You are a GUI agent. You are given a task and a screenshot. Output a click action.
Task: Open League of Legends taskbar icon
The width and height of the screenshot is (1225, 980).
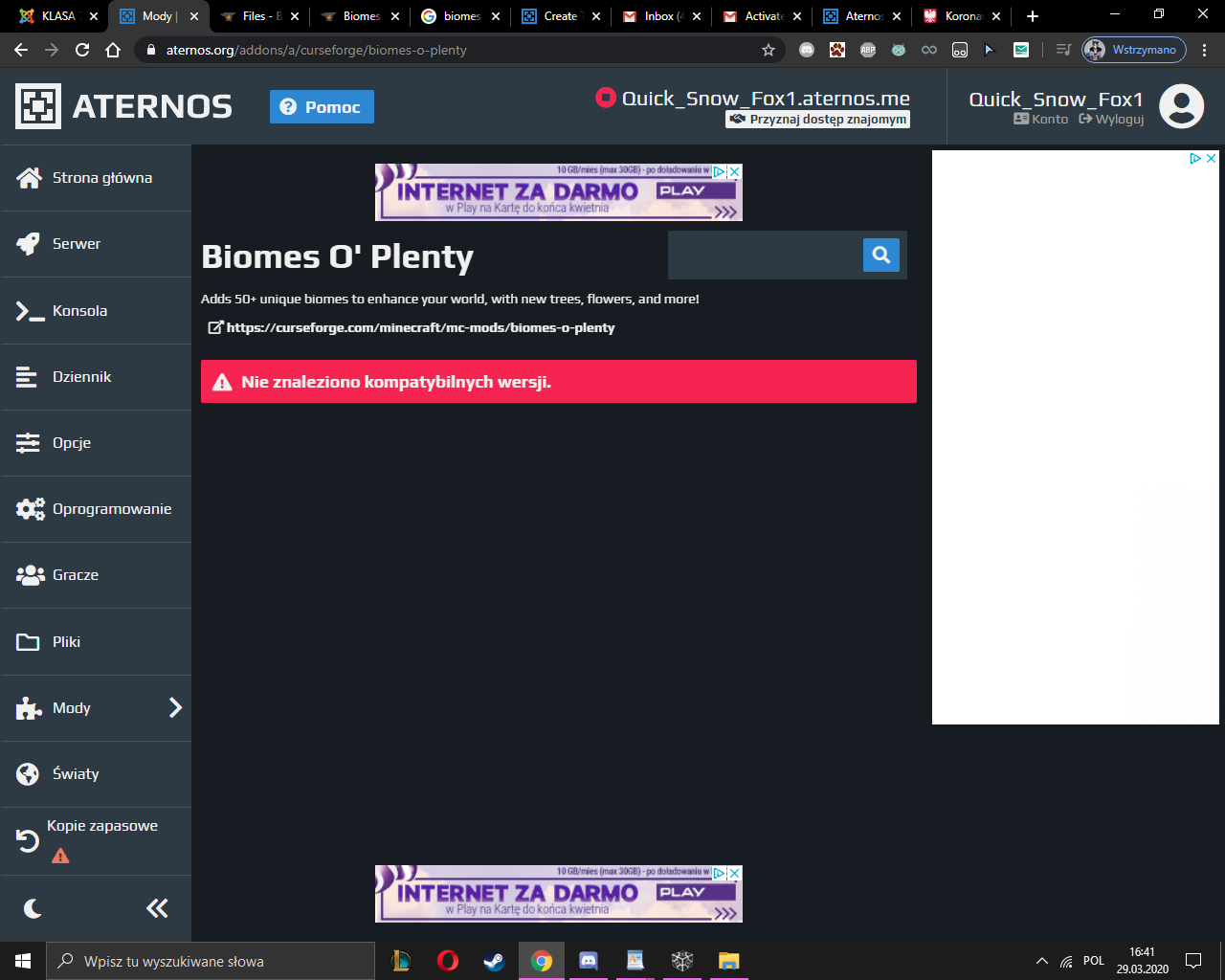[x=400, y=961]
